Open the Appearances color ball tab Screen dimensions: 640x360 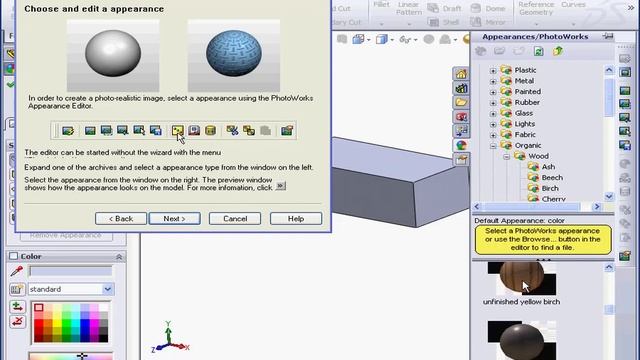(461, 145)
